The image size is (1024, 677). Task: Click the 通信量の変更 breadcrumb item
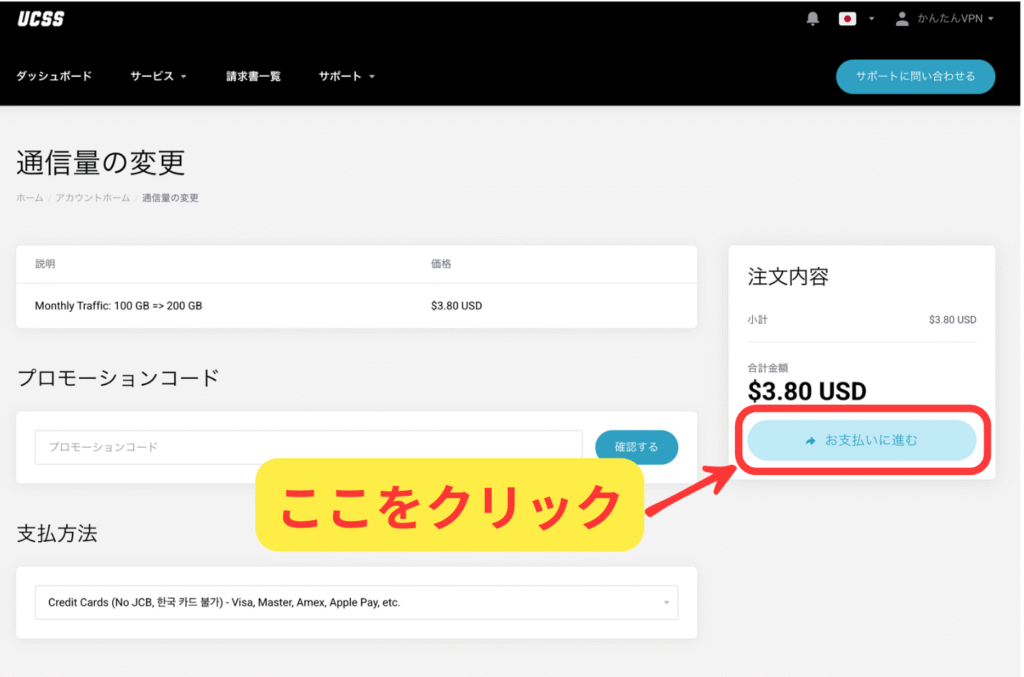(x=170, y=198)
